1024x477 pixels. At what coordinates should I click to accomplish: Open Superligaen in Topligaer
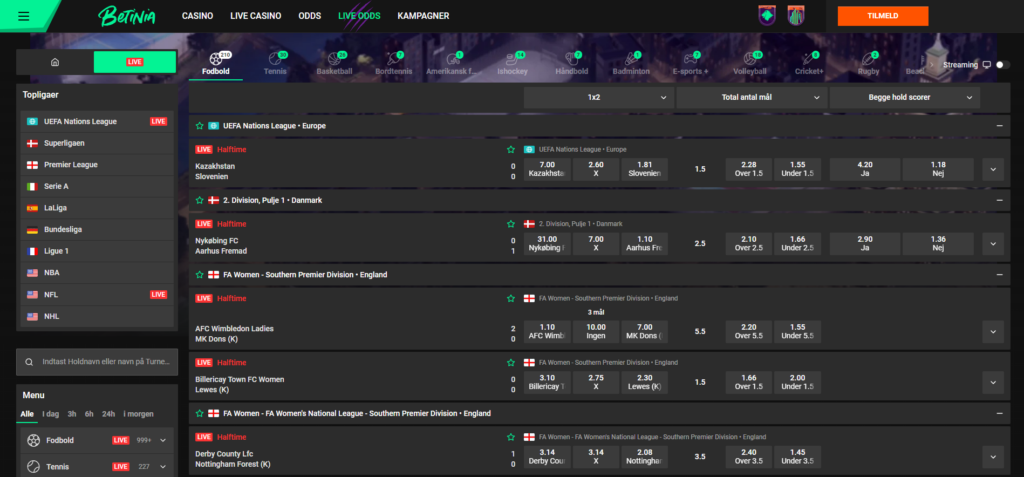click(97, 143)
